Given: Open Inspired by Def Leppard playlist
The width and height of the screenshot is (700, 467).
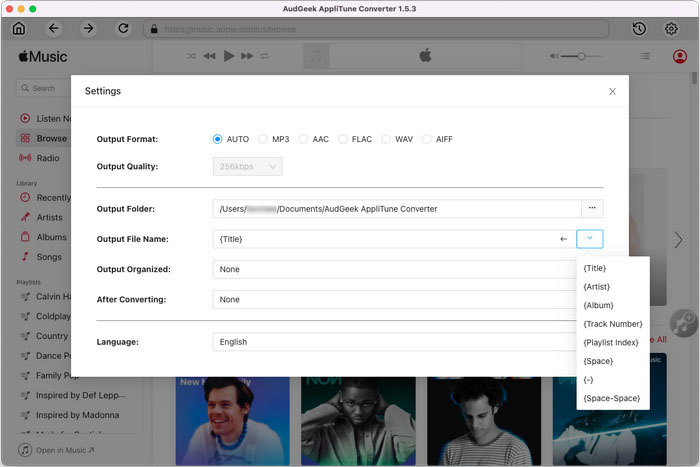Looking at the screenshot, I should coord(73,395).
